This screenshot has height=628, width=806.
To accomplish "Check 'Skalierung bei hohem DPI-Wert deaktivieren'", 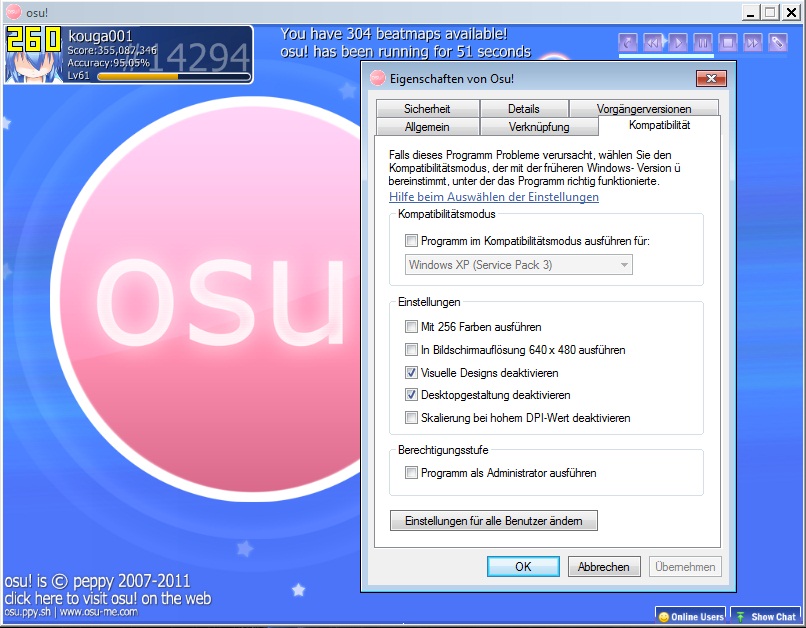I will tap(411, 417).
